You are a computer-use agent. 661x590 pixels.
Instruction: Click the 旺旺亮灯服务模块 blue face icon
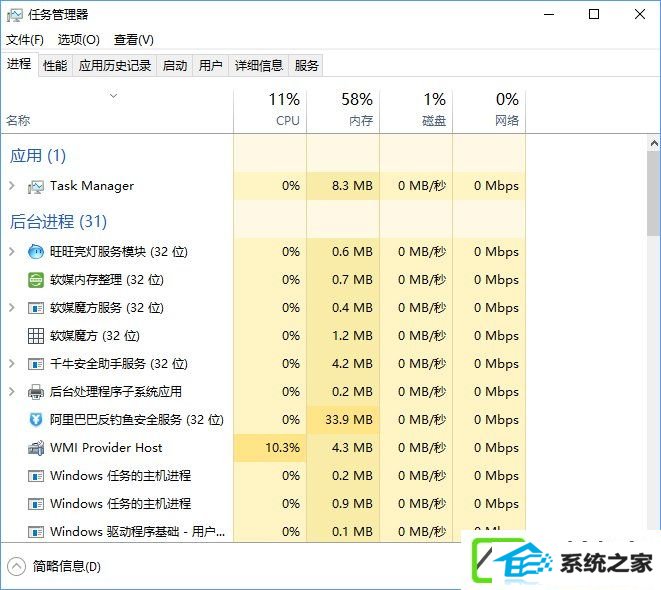(35, 252)
